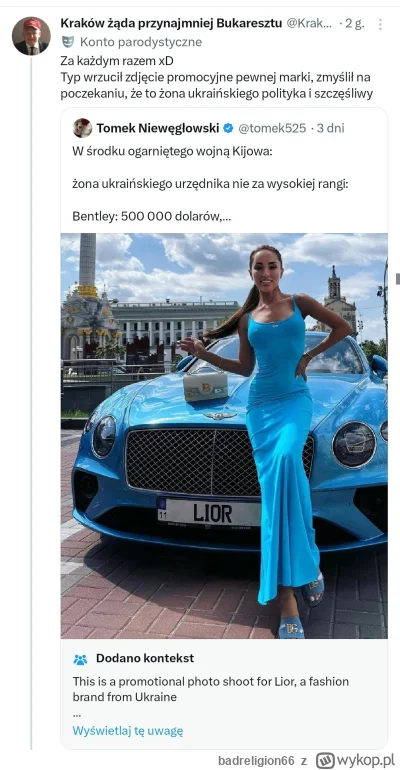This screenshot has height=770, width=400.
Task: Click the community notes people icon
Action: click(80, 659)
